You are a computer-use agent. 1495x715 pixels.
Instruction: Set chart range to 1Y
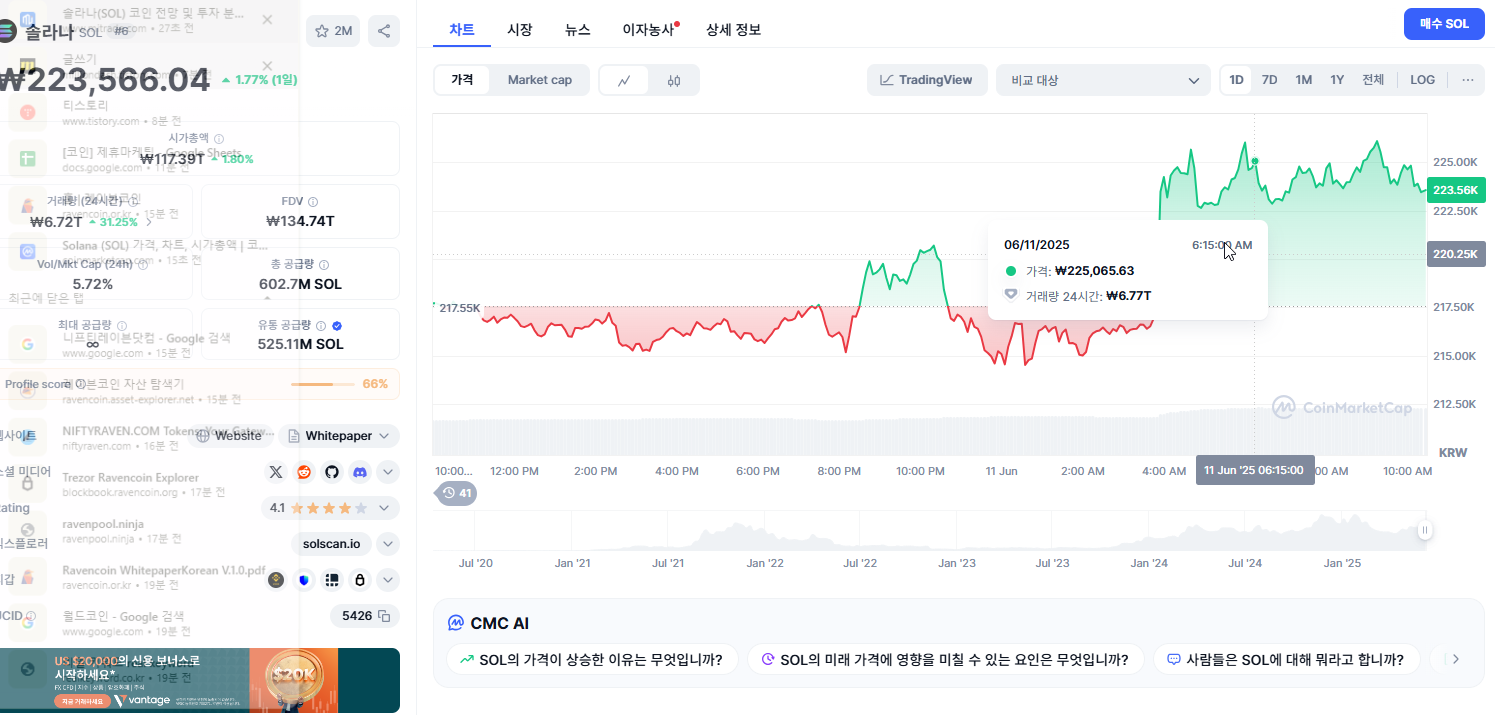pos(1337,80)
